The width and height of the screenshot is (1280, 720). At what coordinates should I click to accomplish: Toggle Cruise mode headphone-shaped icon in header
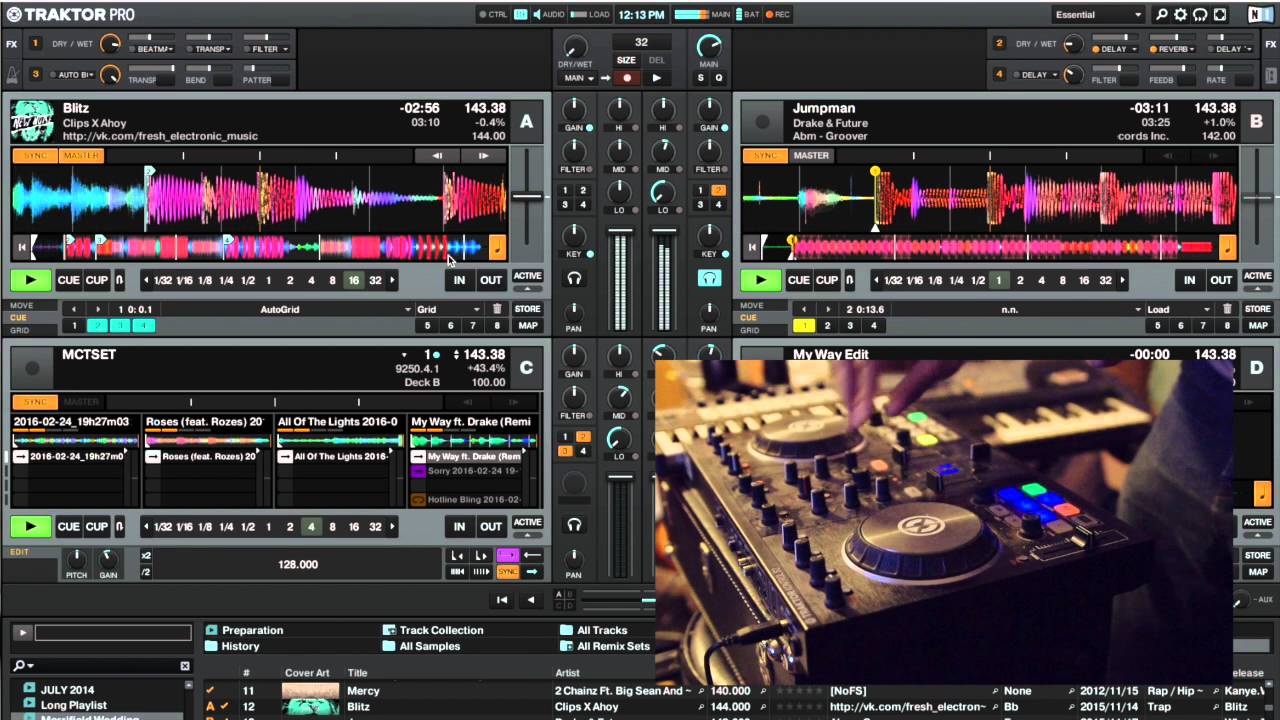click(1200, 15)
